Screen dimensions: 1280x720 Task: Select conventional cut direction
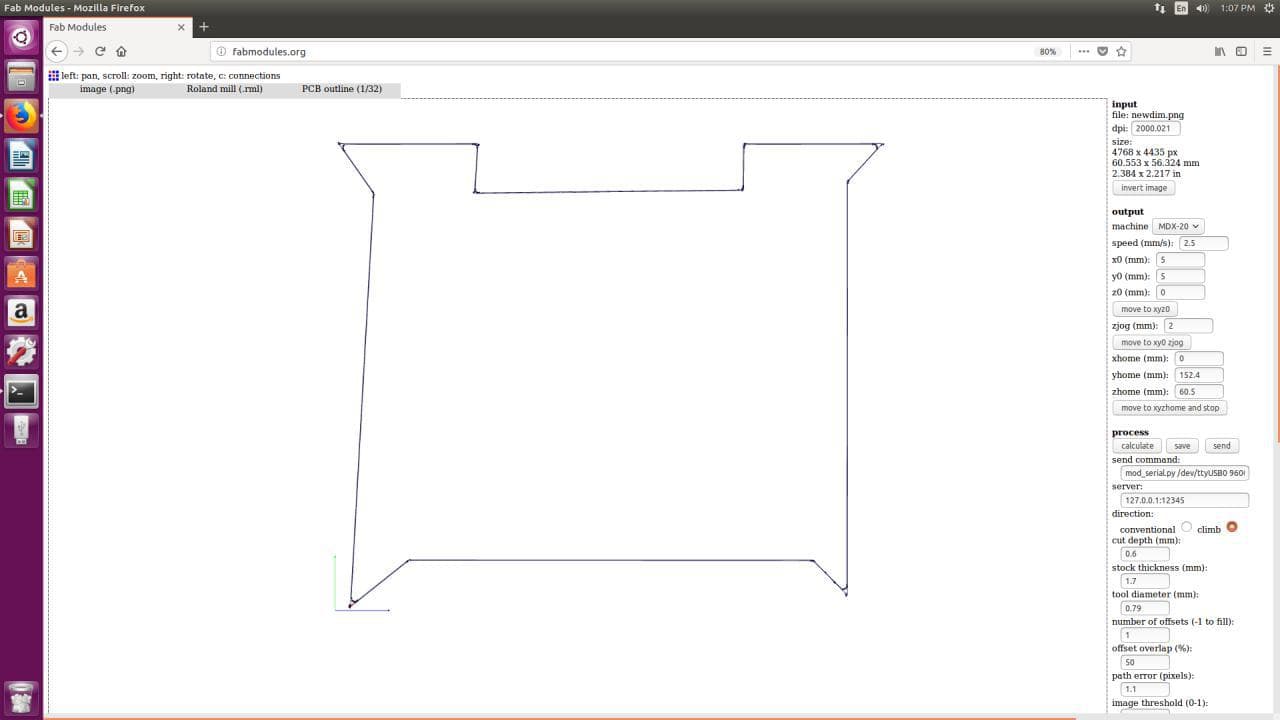[1187, 527]
